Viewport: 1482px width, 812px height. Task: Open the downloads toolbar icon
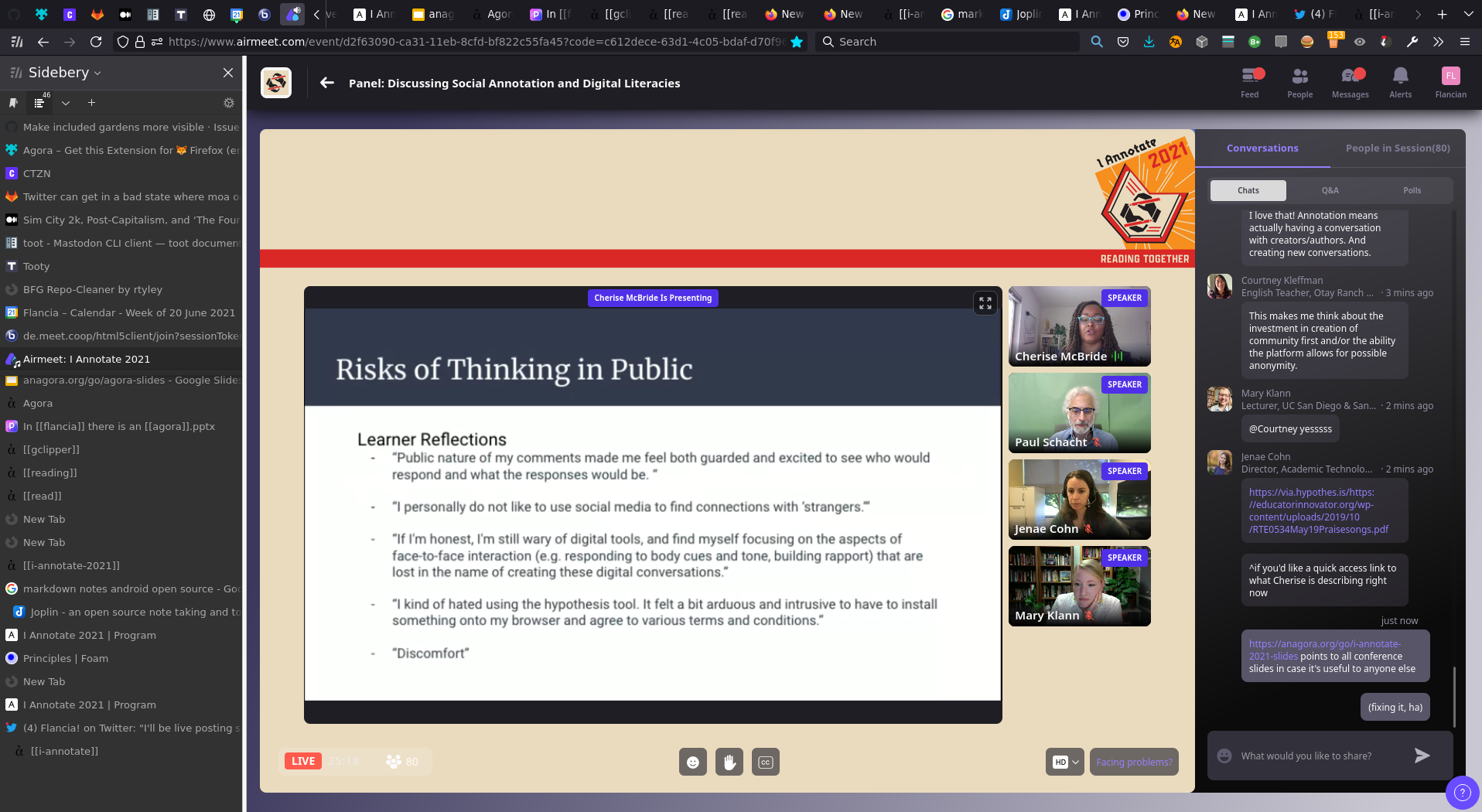1149,42
